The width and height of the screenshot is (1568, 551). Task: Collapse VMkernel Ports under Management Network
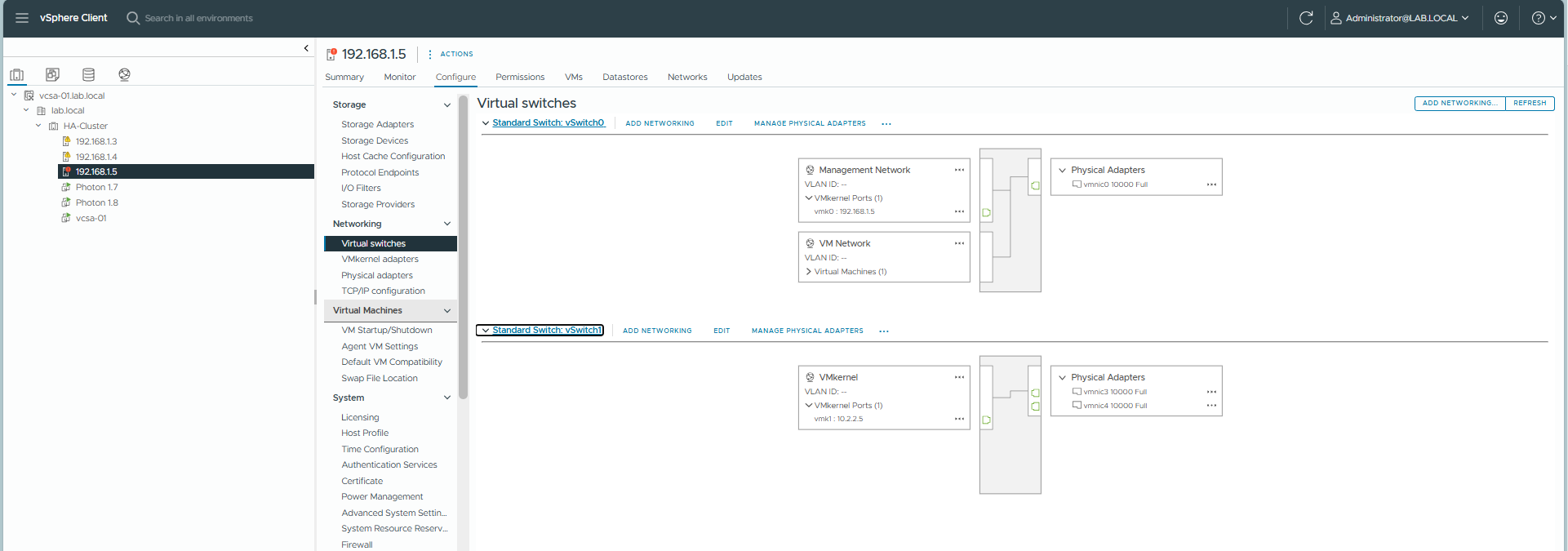coord(808,198)
